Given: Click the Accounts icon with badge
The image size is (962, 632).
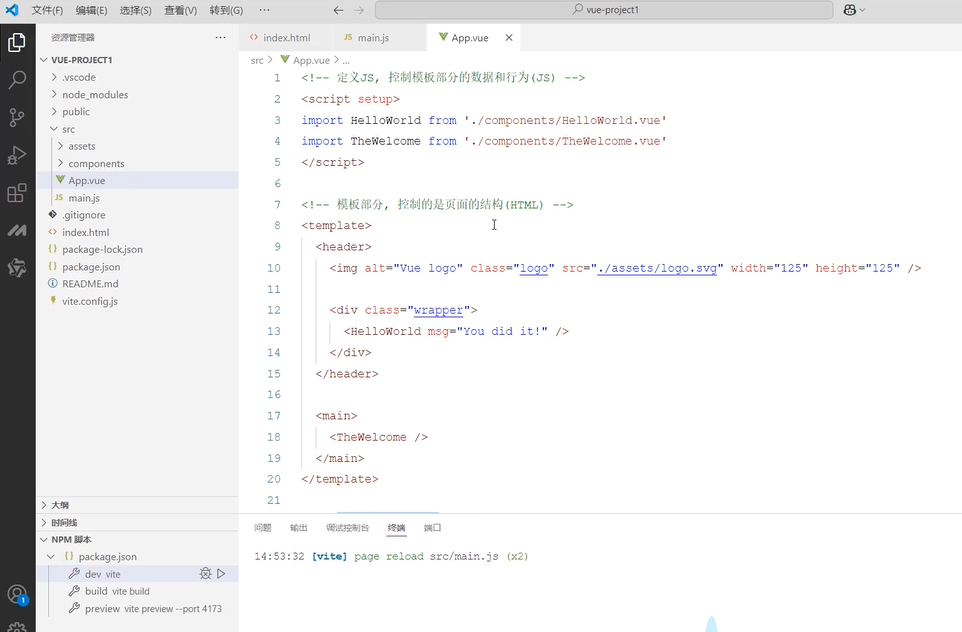Looking at the screenshot, I should [x=17, y=594].
